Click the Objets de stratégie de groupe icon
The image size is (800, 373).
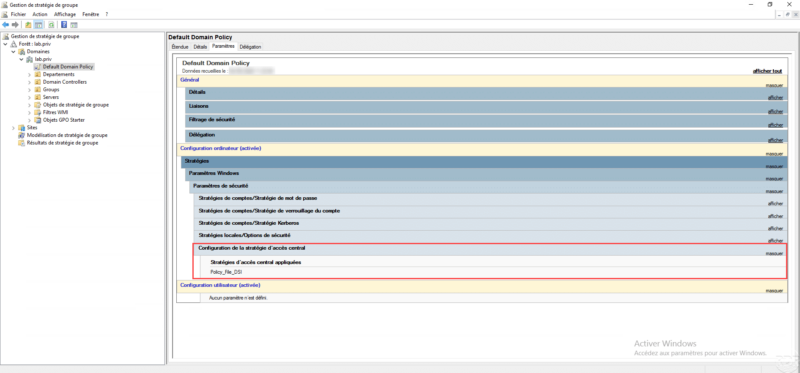pos(38,105)
